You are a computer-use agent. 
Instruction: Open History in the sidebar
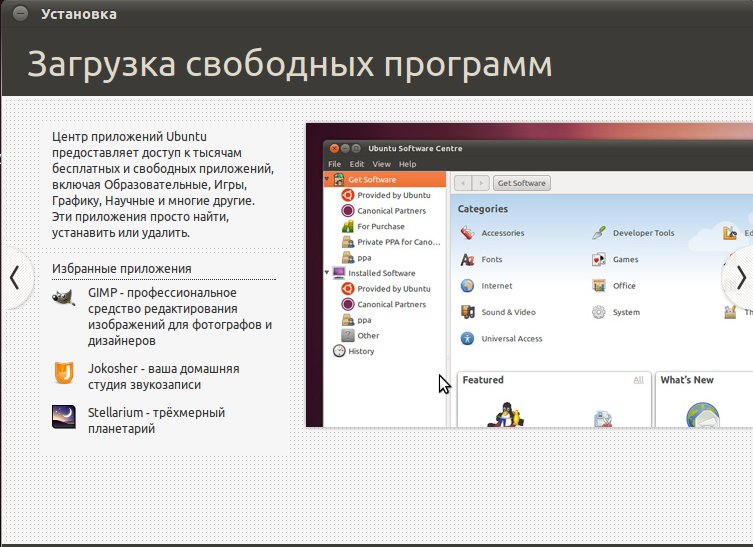tap(353, 351)
